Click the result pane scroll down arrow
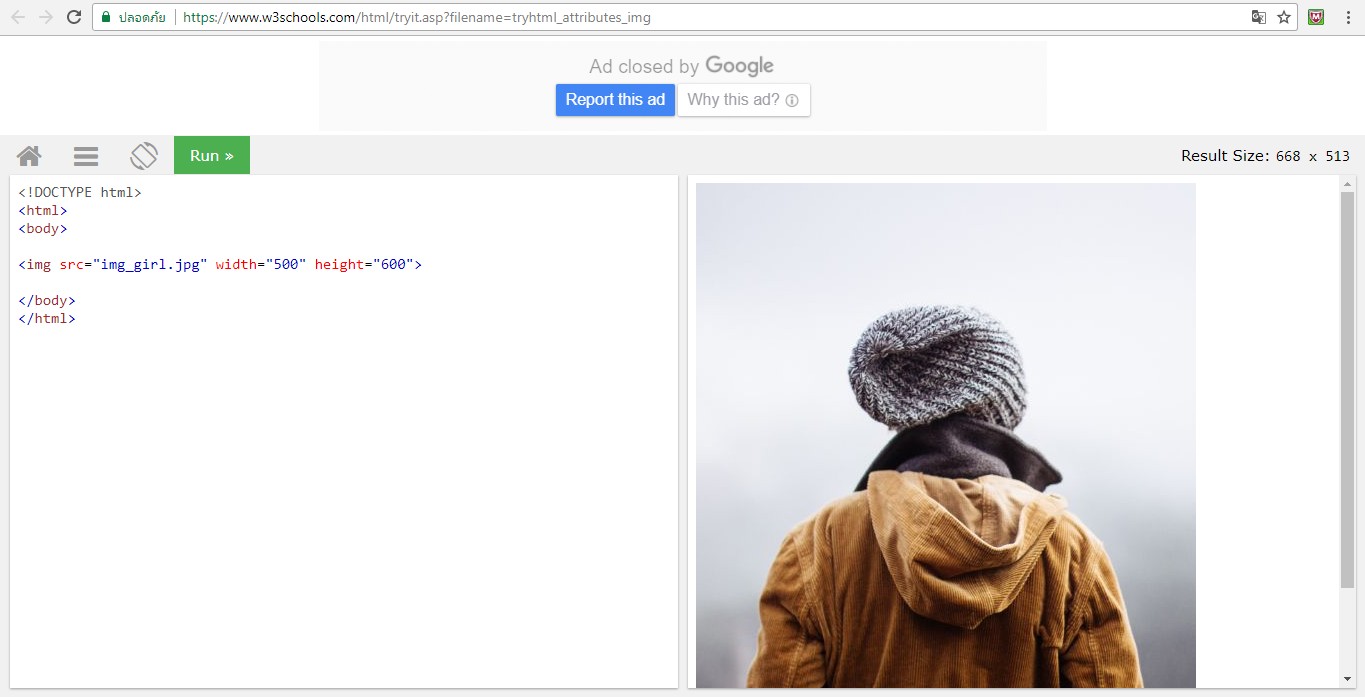 click(x=1347, y=680)
